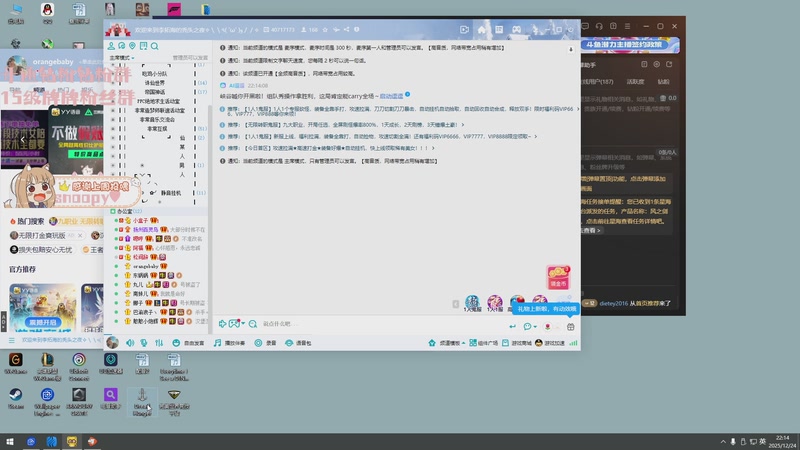The height and width of the screenshot is (450, 800).
Task: Click the flower icon near chat input
Action: coord(547,327)
